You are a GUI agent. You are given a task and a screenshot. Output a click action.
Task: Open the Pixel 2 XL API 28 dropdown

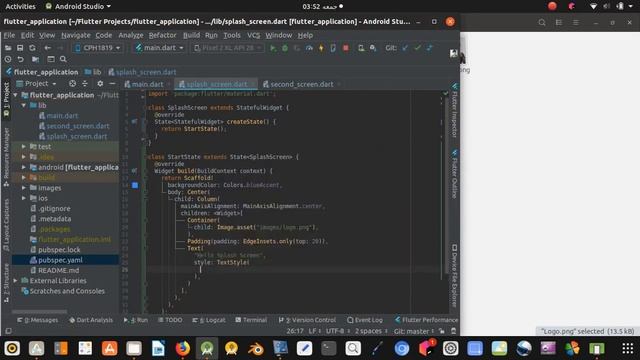[227, 48]
